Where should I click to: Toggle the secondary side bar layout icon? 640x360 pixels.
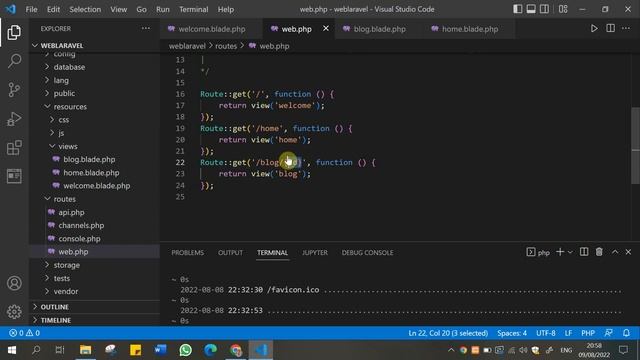(x=544, y=9)
